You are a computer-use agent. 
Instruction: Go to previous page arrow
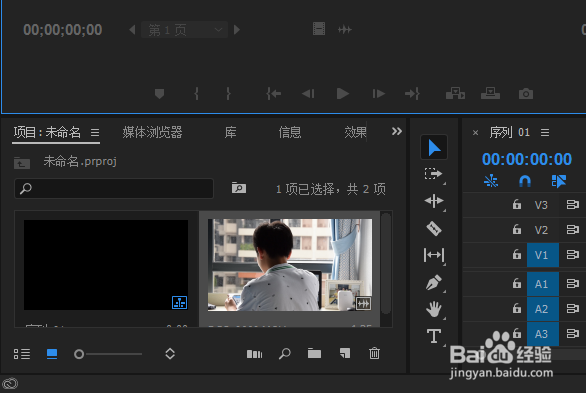132,30
